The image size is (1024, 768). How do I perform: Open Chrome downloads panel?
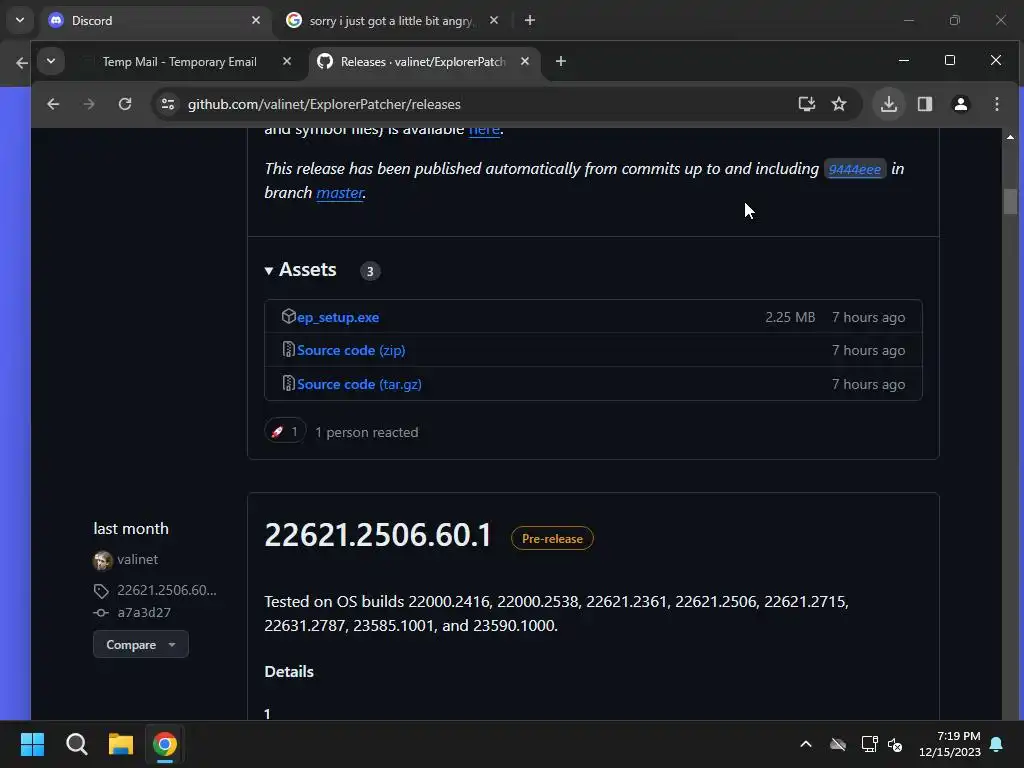pos(889,104)
